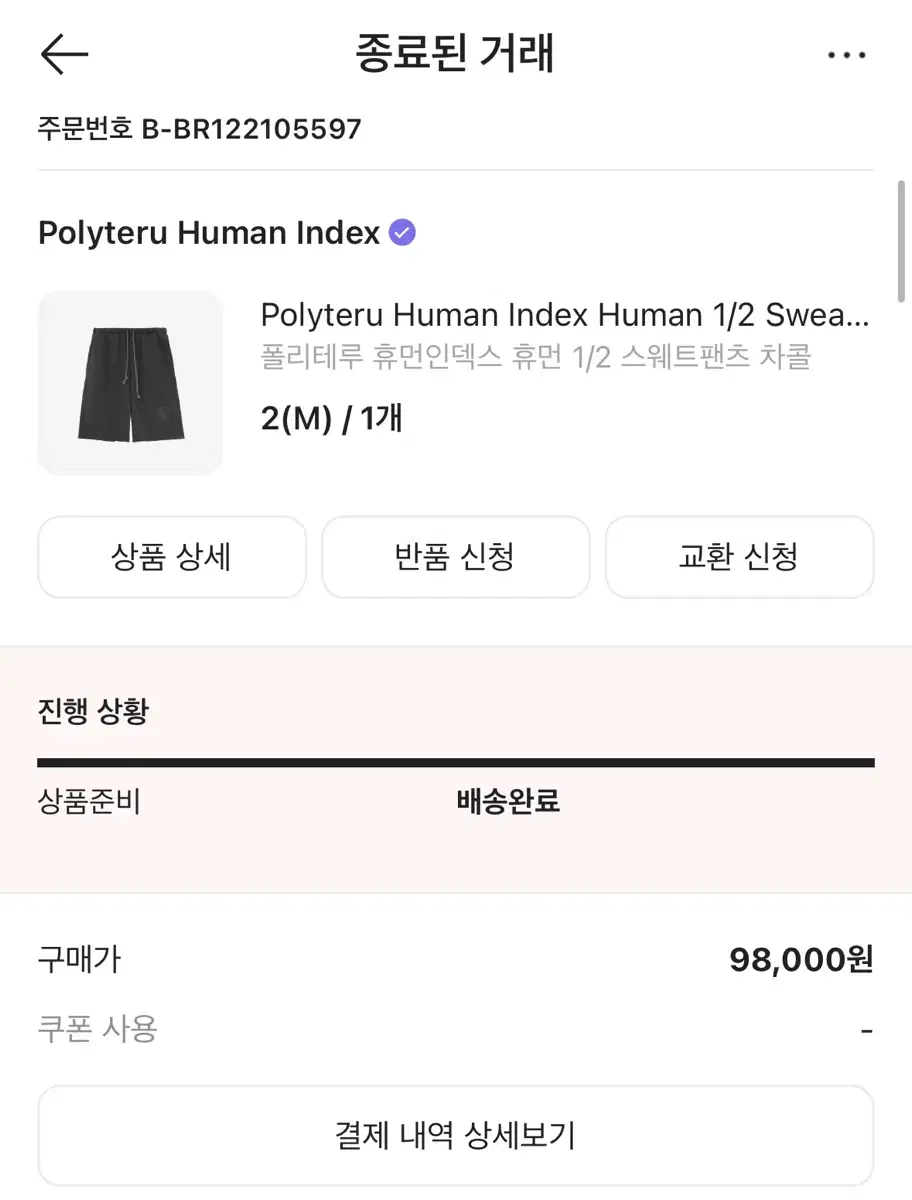Open the three-dot more options menu
The image size is (912, 1200).
pos(846,55)
